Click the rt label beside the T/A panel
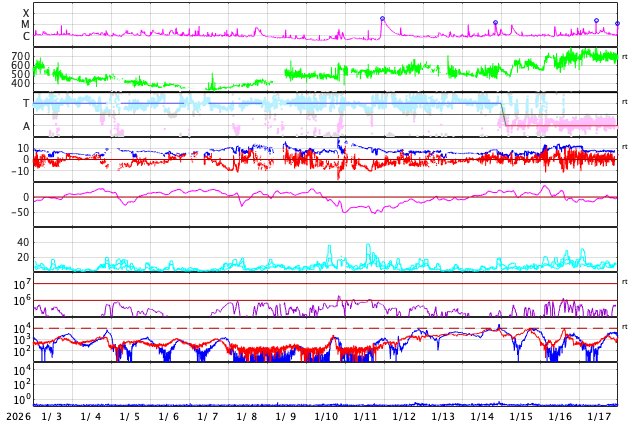Screen dimensions: 634x424 click(x=624, y=102)
